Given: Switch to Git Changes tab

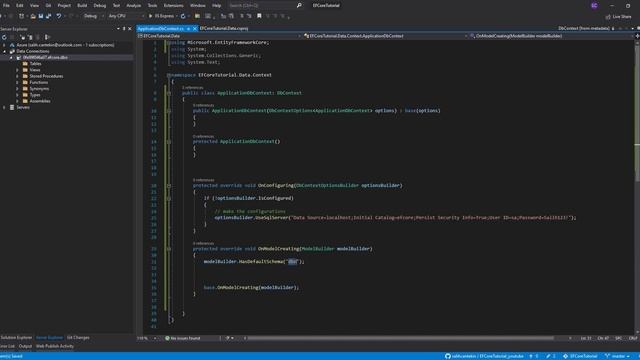Looking at the screenshot, I should (78, 338).
